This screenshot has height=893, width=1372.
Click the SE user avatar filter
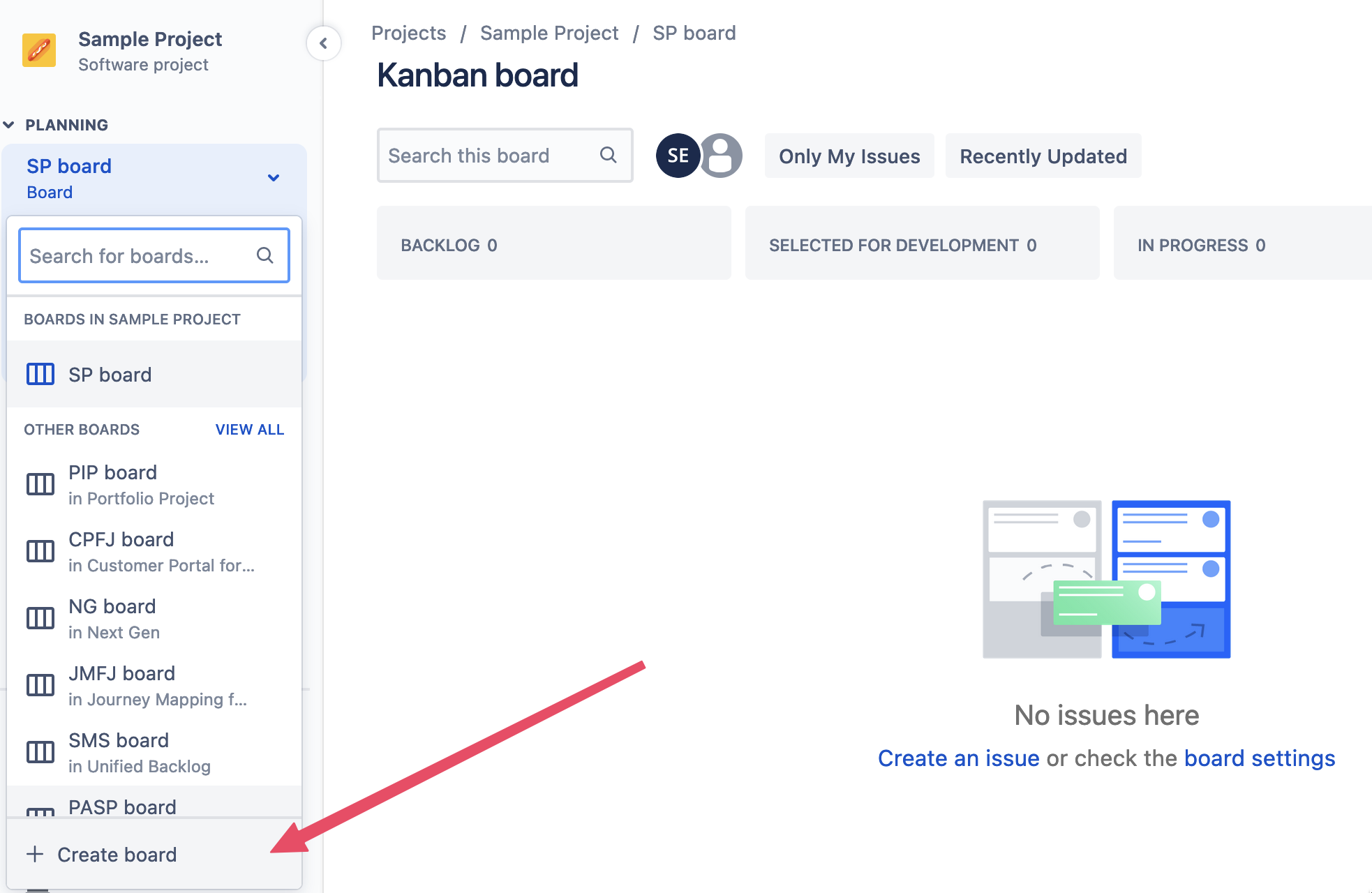point(678,155)
